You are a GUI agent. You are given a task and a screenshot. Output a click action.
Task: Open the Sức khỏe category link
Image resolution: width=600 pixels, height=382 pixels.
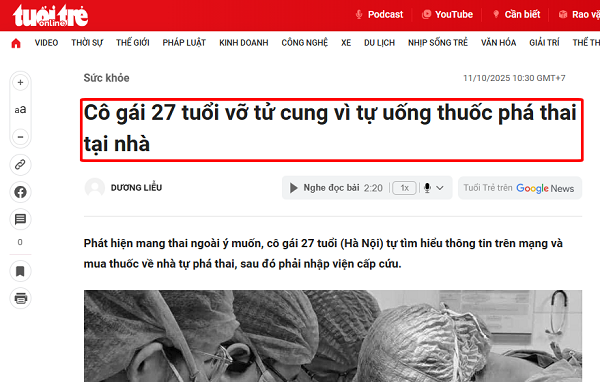pos(106,78)
